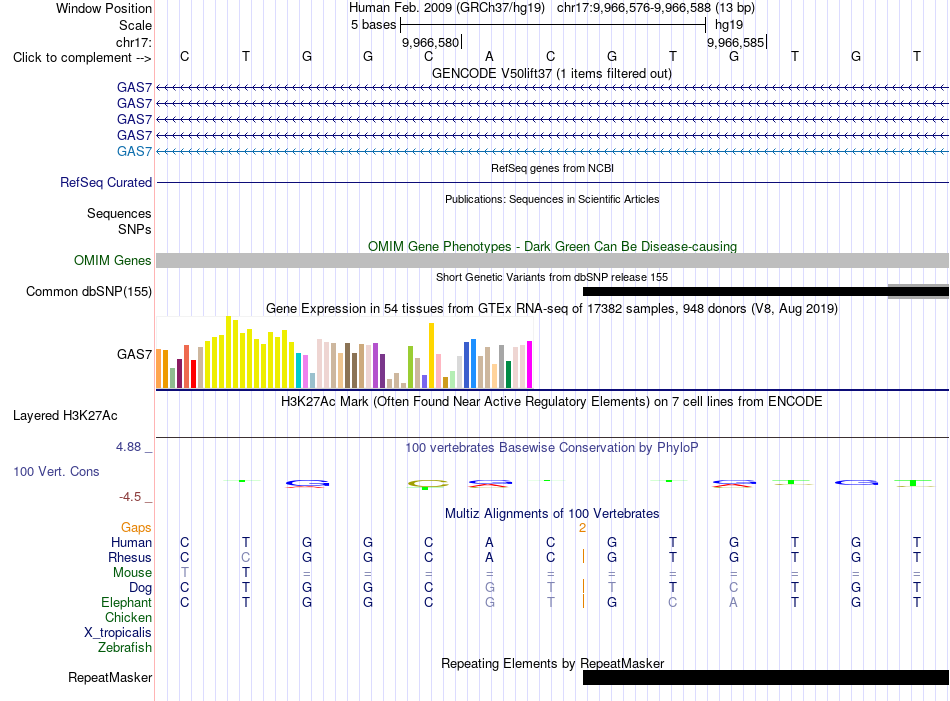The image size is (950, 701).
Task: Click the orange gap count '2'
Action: tap(582, 528)
